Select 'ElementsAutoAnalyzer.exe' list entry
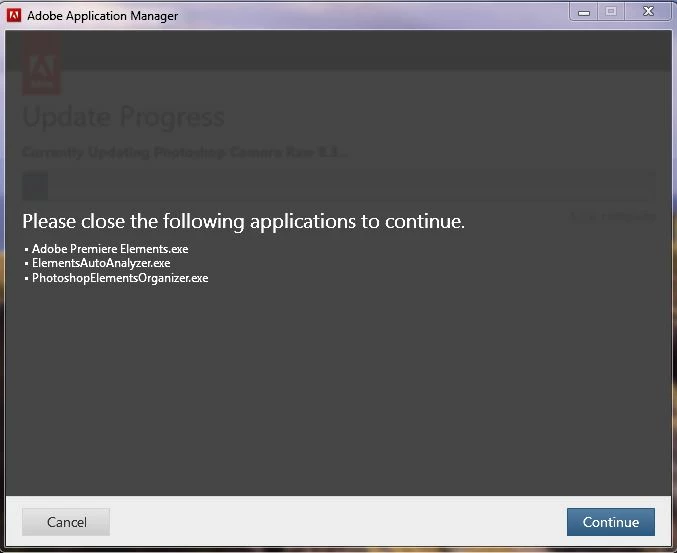 (x=101, y=263)
